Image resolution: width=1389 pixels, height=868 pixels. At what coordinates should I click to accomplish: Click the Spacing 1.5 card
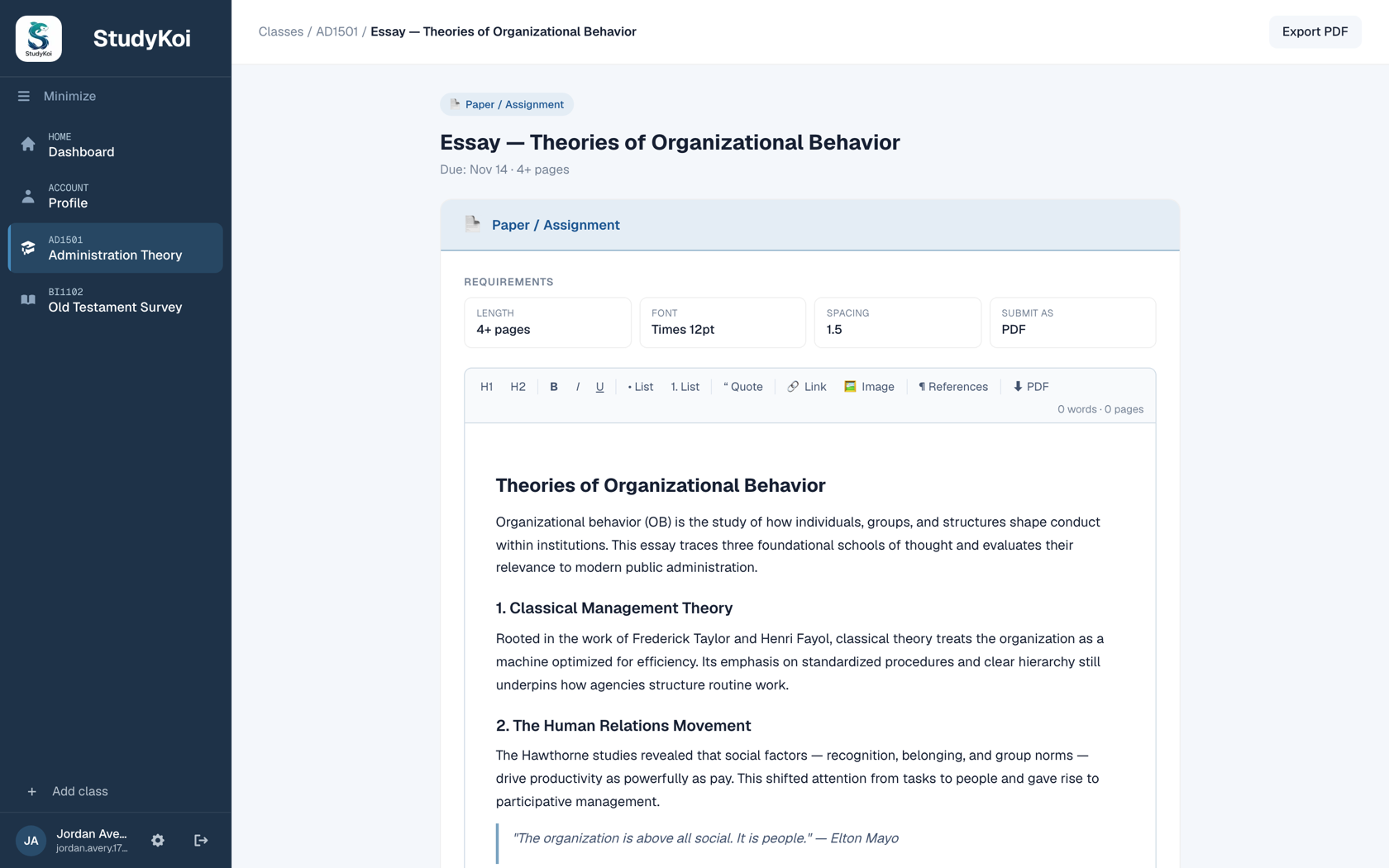(x=898, y=322)
